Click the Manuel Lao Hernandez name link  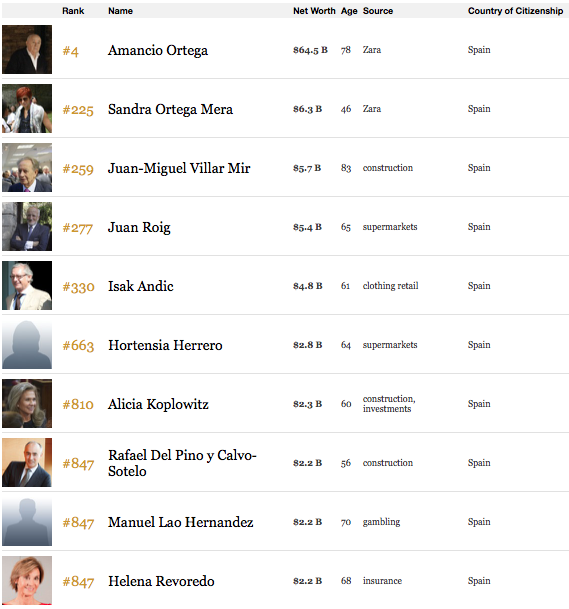[181, 522]
